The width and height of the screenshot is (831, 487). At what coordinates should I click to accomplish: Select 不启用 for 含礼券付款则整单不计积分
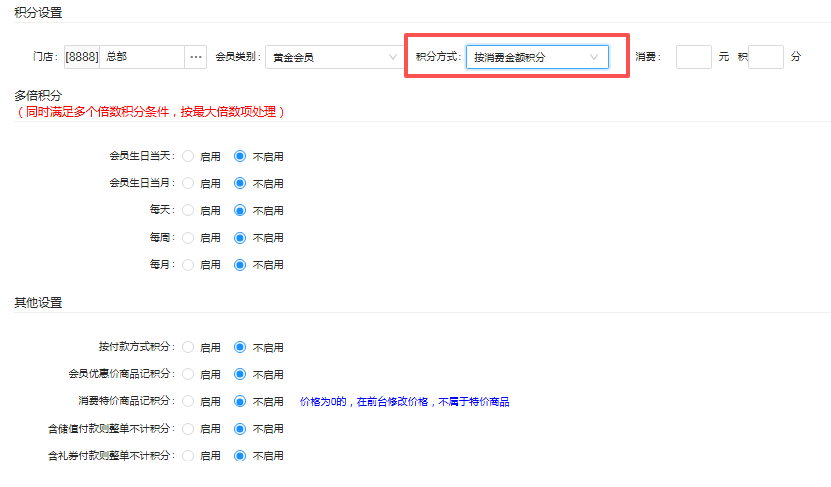point(240,455)
